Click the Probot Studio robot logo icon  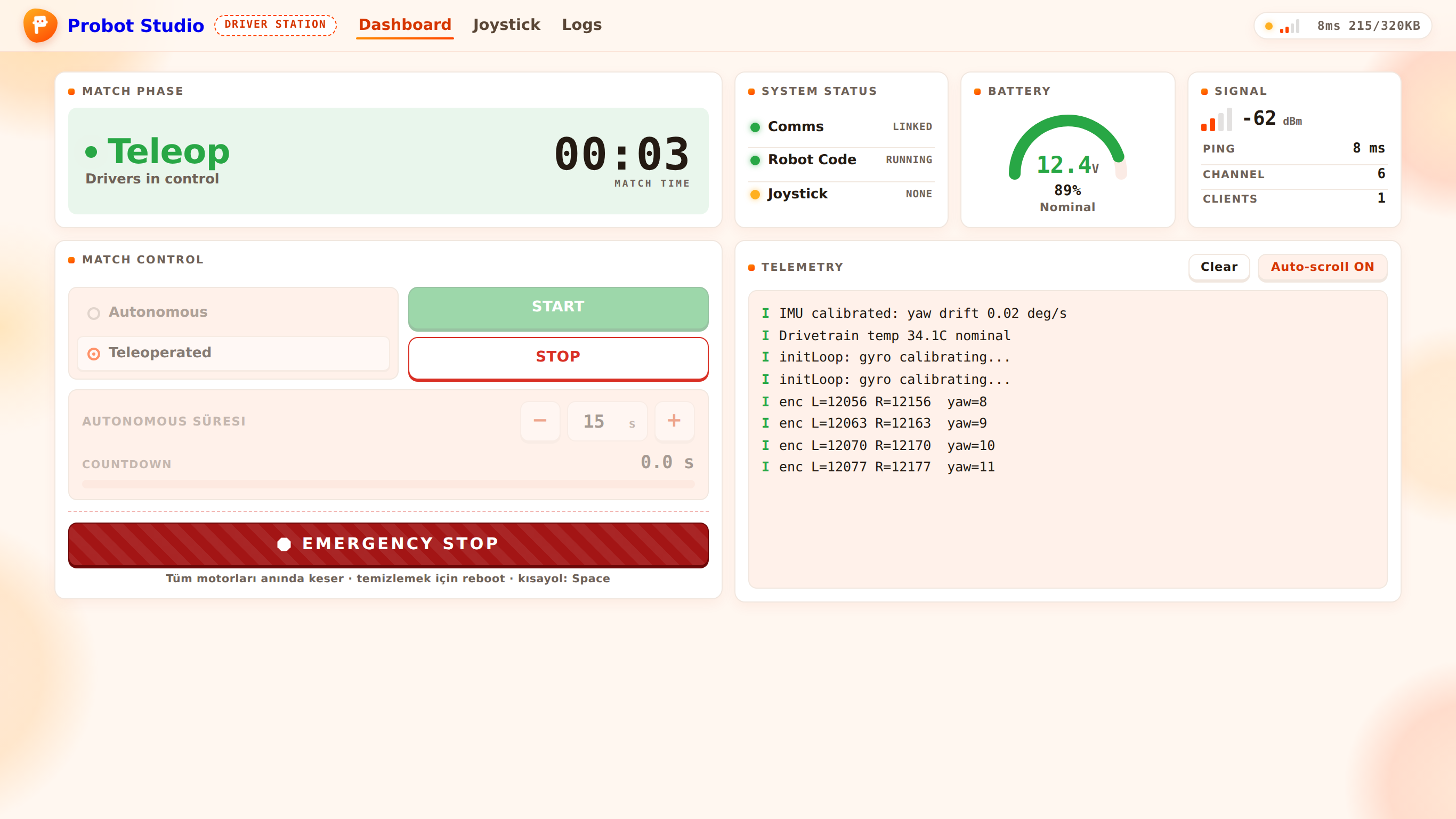pyautogui.click(x=40, y=26)
